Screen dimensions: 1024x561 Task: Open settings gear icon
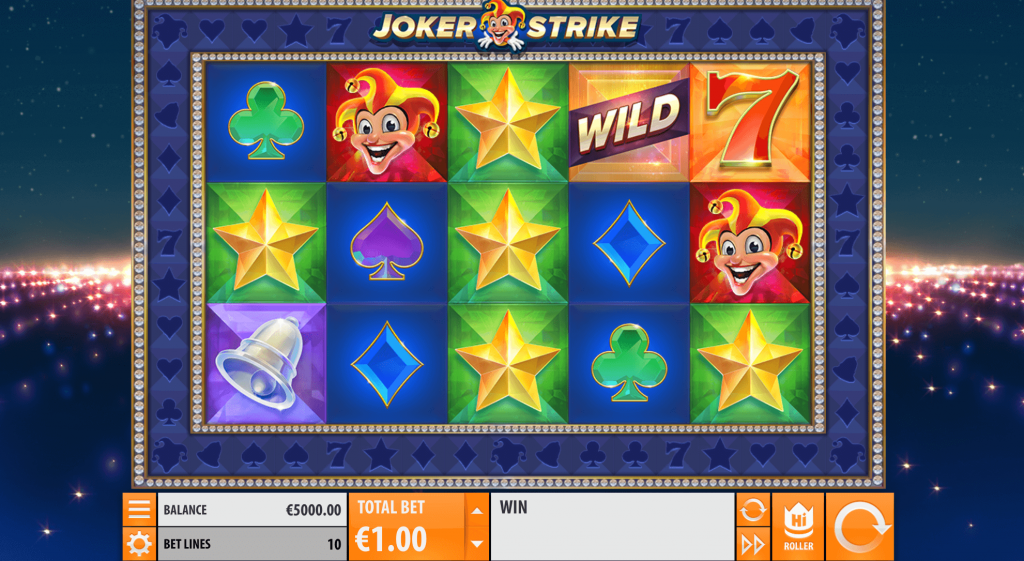click(x=139, y=544)
